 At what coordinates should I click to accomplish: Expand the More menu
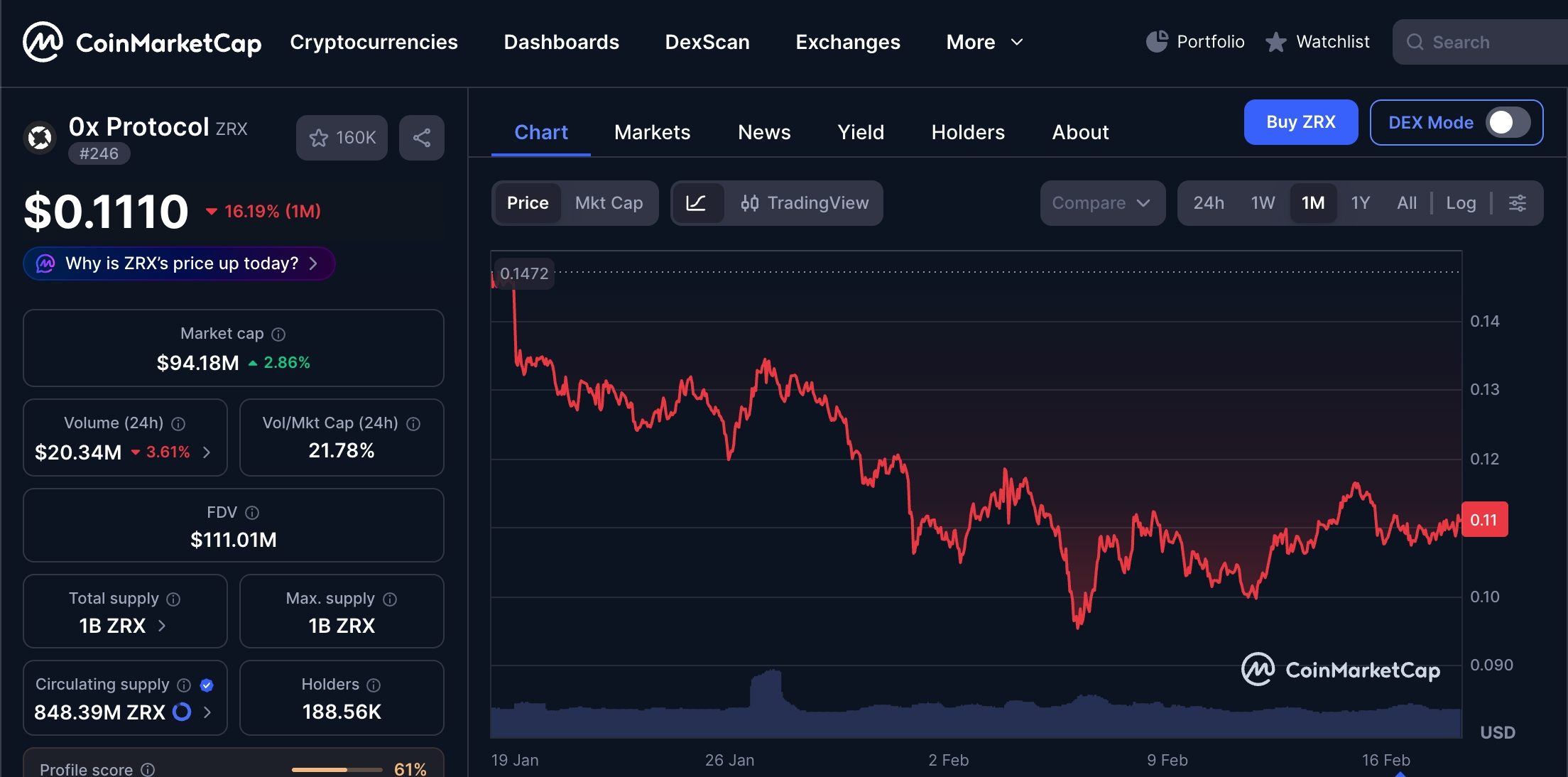coord(984,43)
